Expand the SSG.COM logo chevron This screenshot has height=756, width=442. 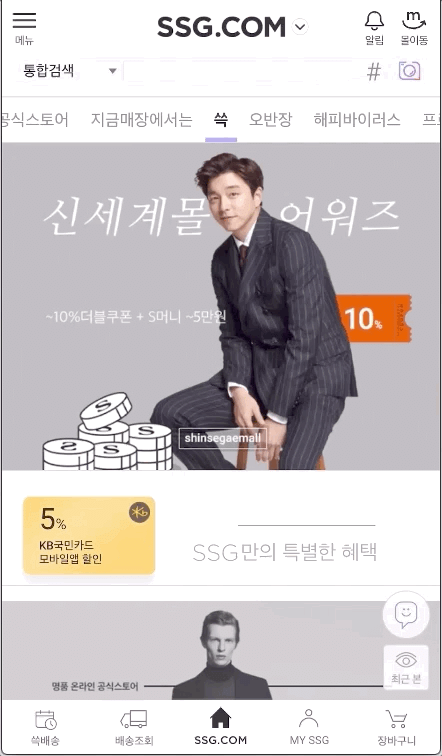coord(300,27)
